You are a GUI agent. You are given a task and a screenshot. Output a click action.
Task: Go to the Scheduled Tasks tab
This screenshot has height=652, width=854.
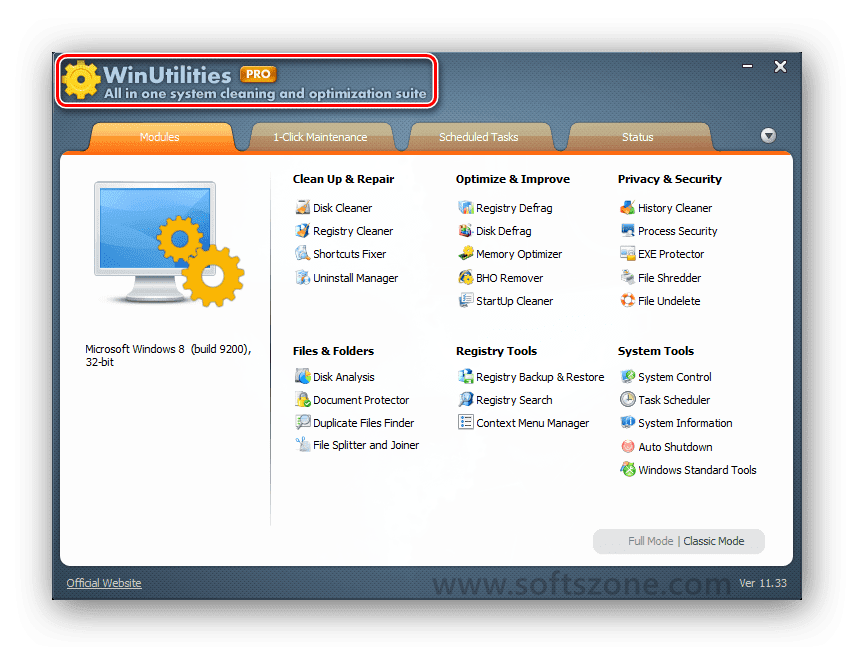(x=479, y=137)
